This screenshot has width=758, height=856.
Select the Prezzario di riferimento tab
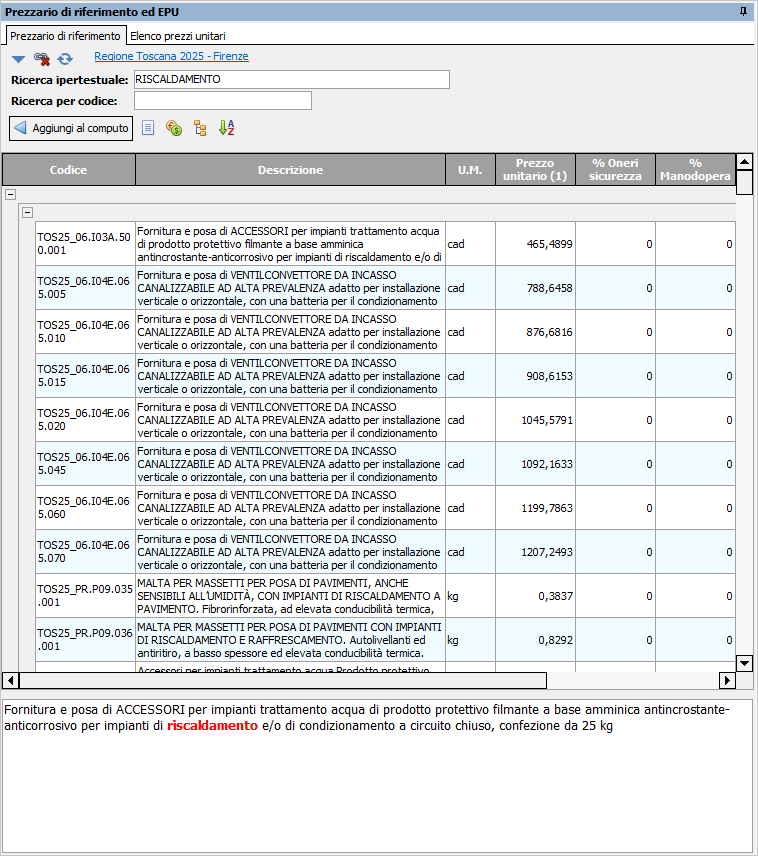click(65, 35)
